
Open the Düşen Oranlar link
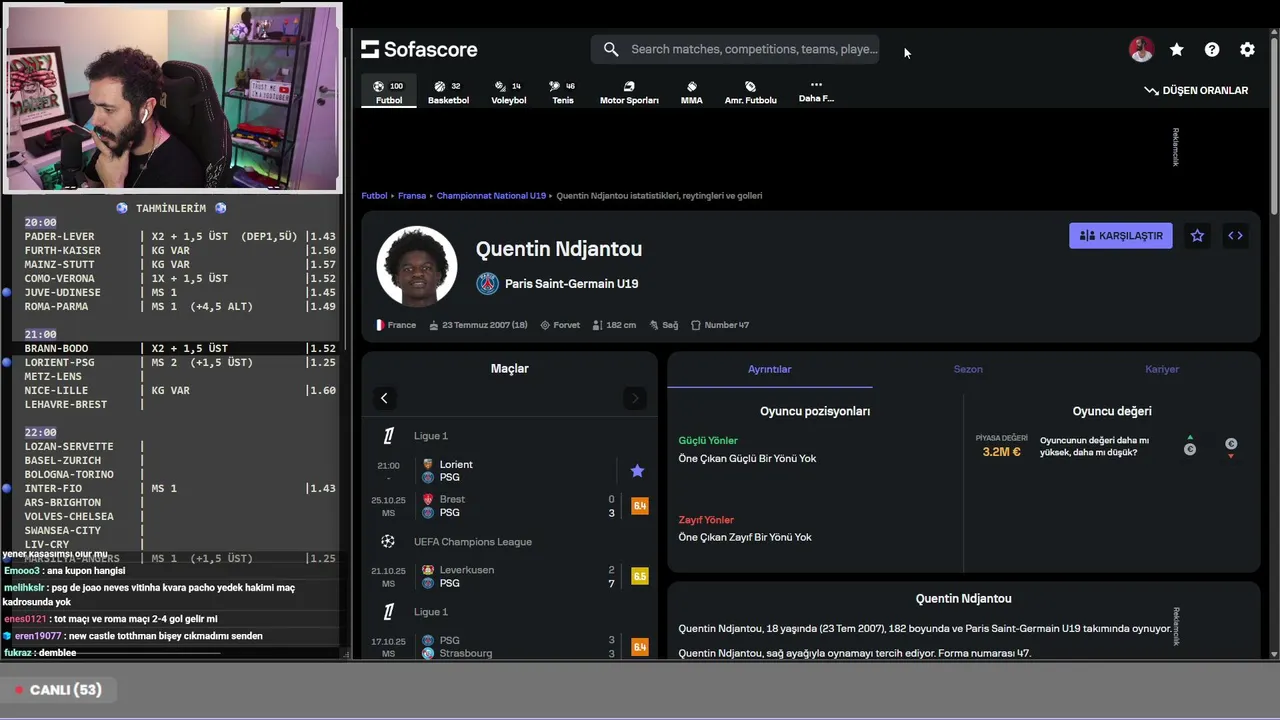[1196, 90]
